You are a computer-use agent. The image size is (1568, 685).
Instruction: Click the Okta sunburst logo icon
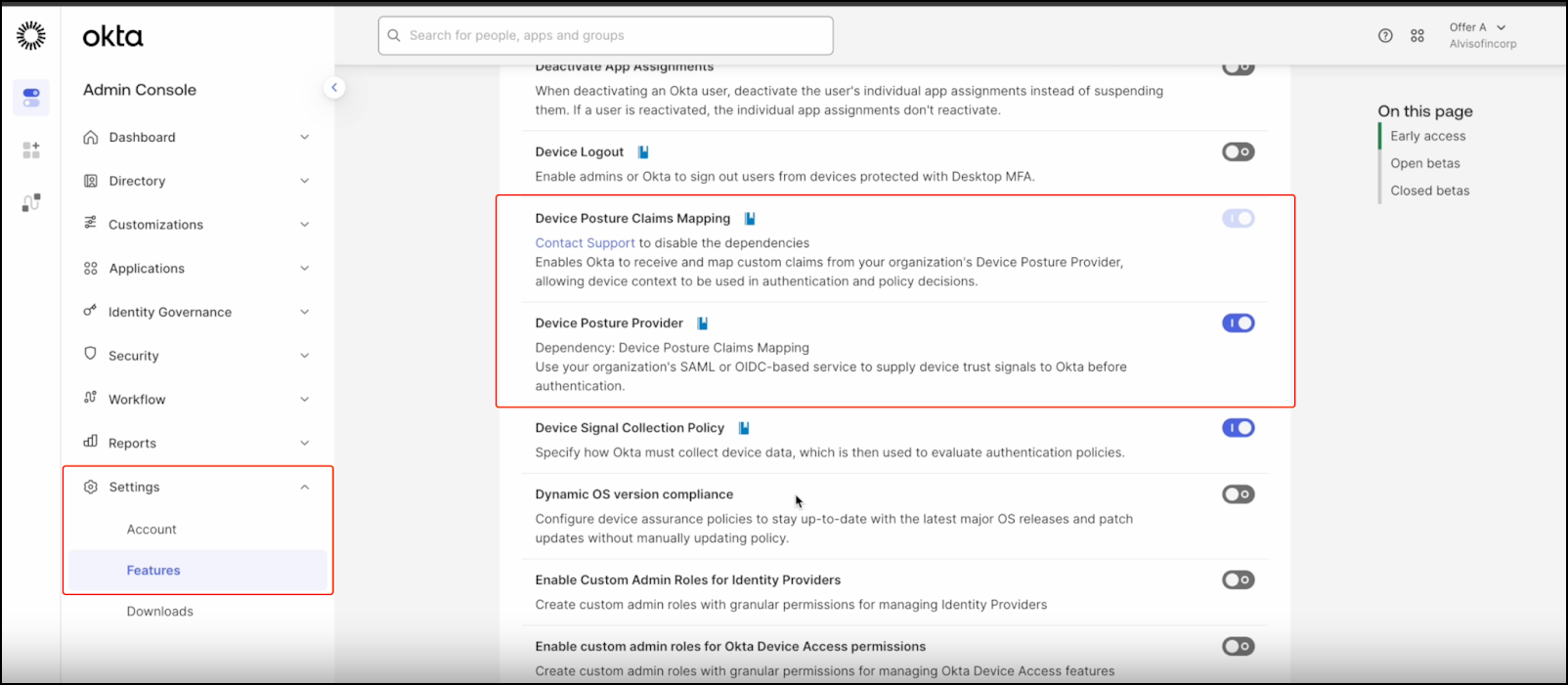click(x=31, y=36)
